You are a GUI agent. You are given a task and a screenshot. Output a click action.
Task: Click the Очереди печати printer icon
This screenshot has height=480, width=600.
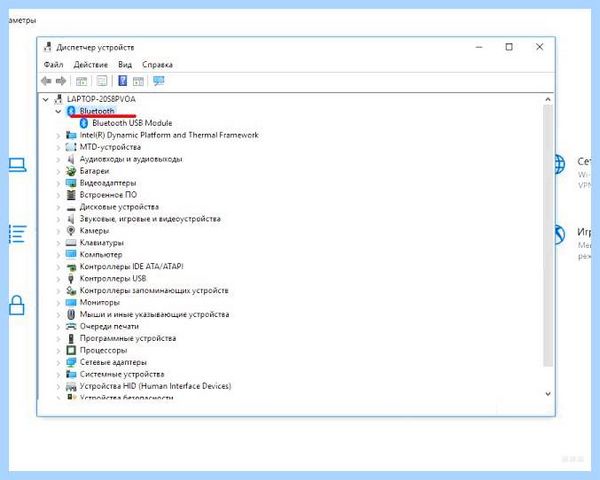click(x=71, y=327)
